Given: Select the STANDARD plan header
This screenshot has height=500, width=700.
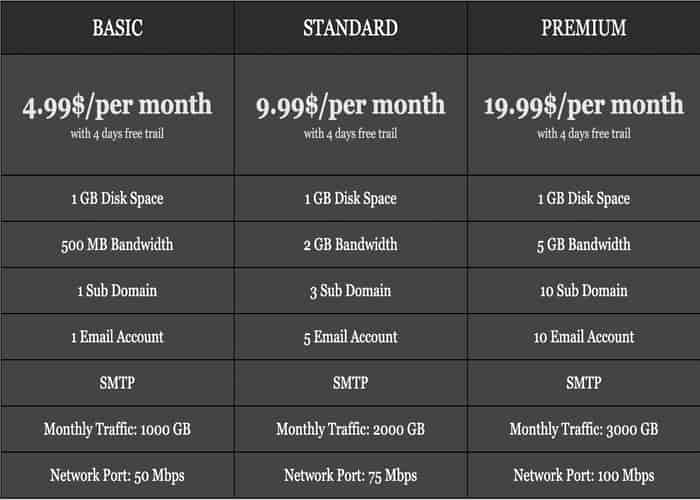Looking at the screenshot, I should click(350, 27).
